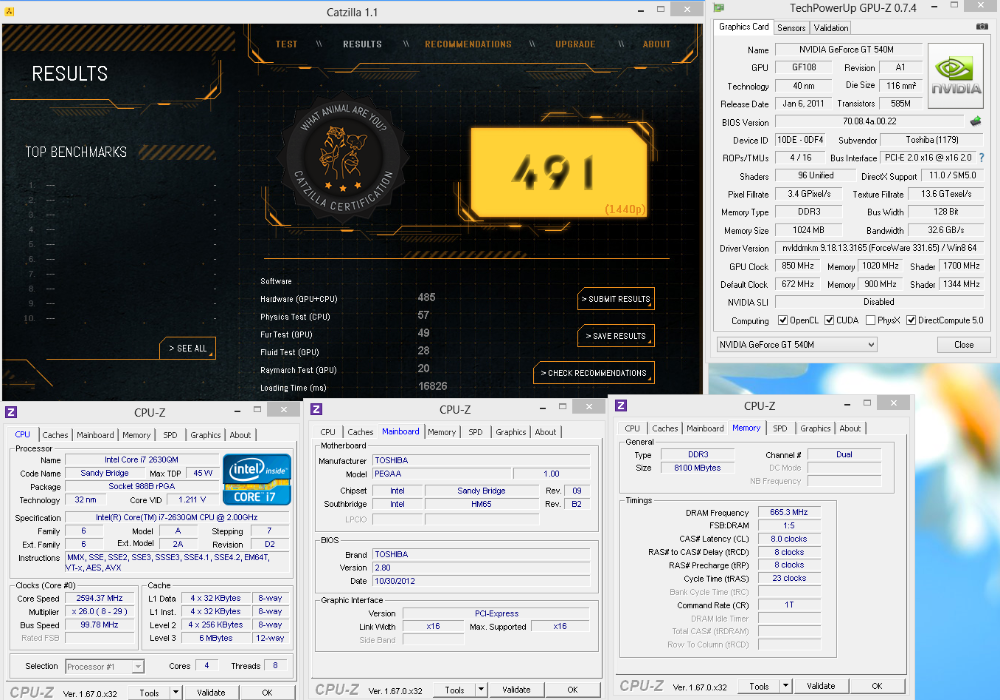Open the NVIDIA GeForce GT 540M dropdown
Image resolution: width=1000 pixels, height=700 pixels.
click(x=797, y=344)
